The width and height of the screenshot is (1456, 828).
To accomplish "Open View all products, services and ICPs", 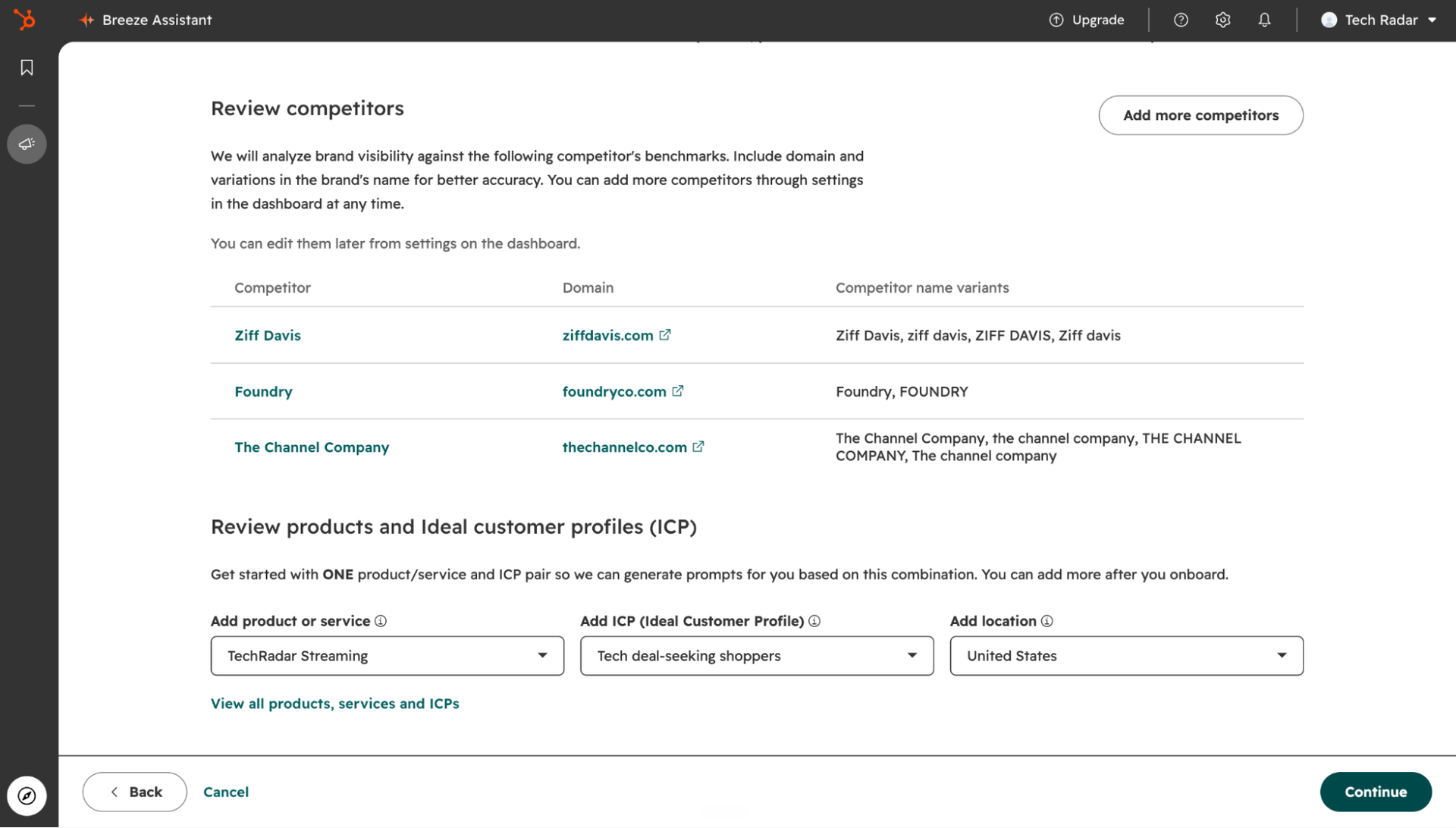I will point(335,704).
